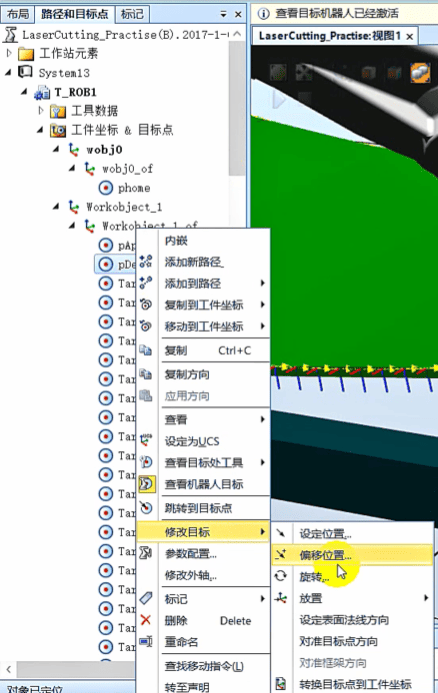Screen dimensions: 438x693
Task: Open the 查看 submenu
Action: tap(203, 419)
